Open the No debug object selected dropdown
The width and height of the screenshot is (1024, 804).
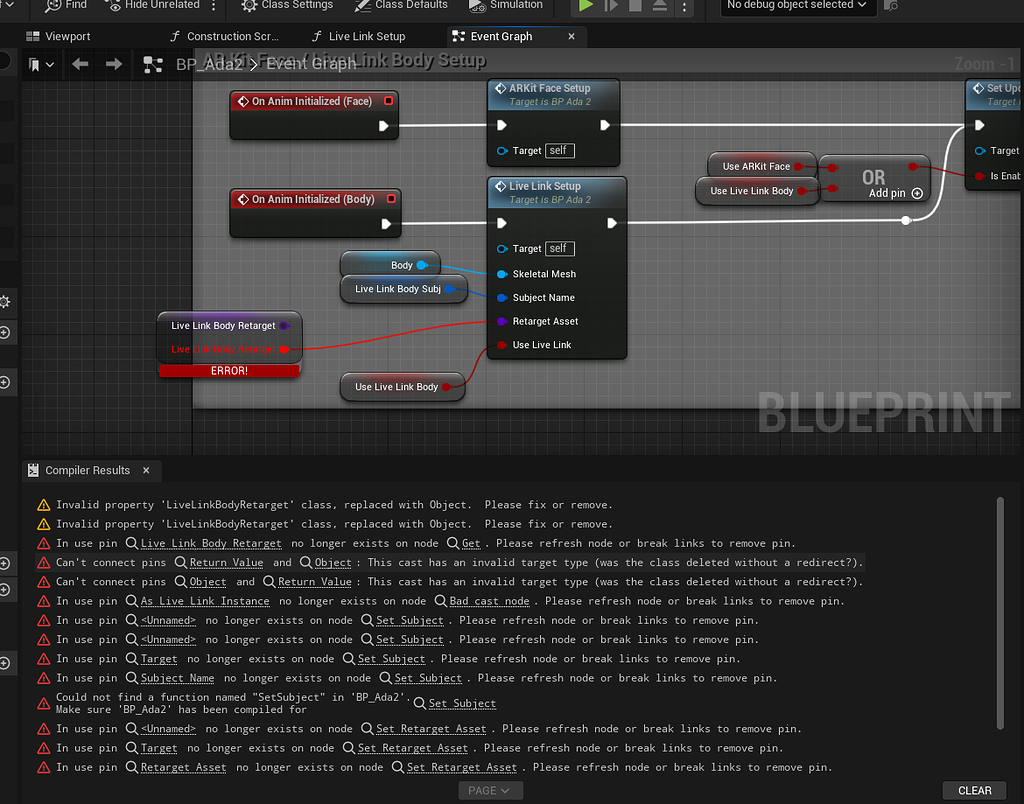pyautogui.click(x=796, y=7)
